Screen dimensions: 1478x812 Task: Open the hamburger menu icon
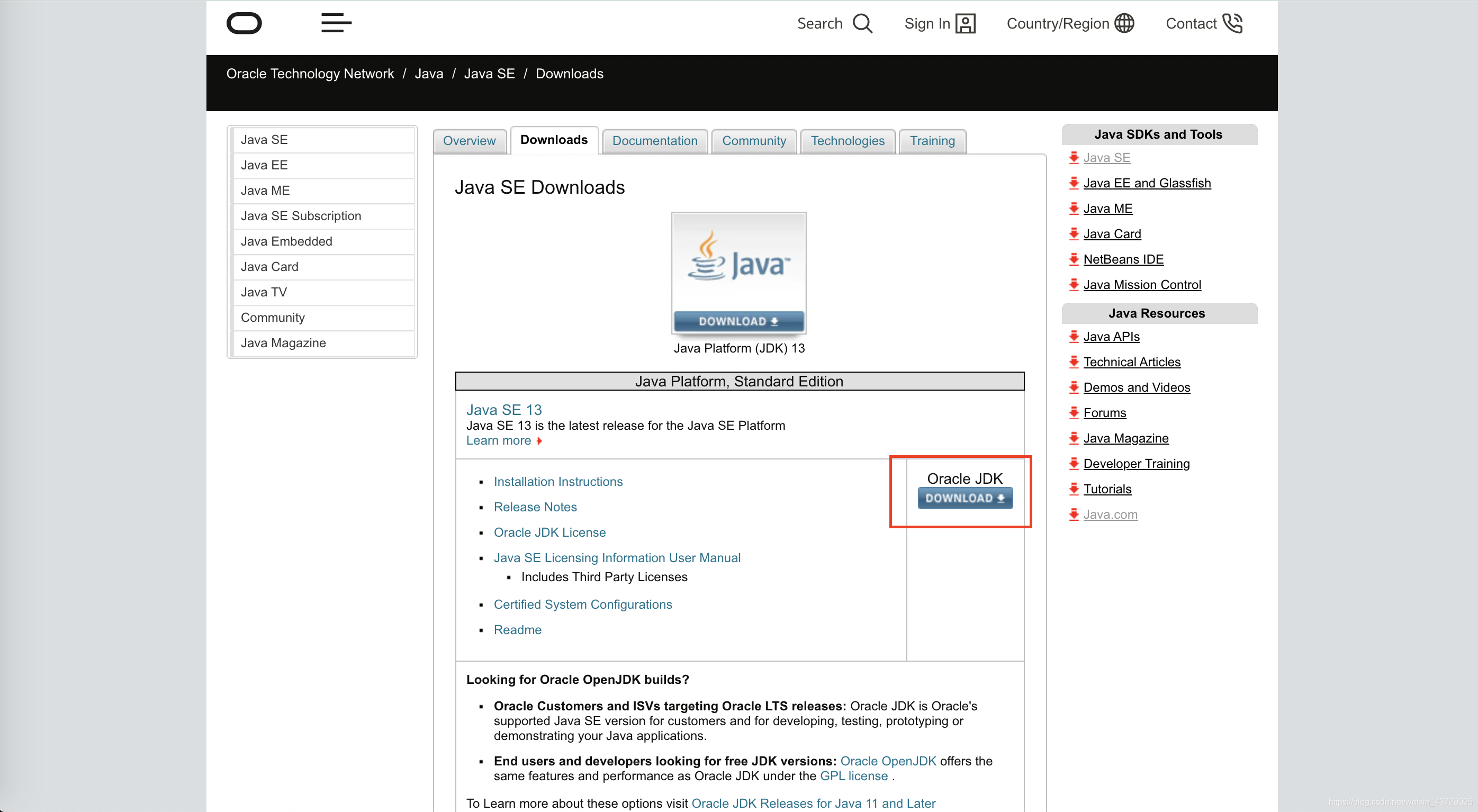tap(336, 23)
